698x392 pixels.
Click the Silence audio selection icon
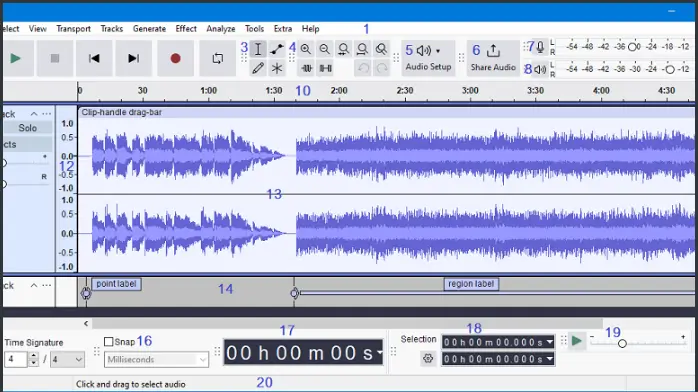pyautogui.click(x=325, y=68)
